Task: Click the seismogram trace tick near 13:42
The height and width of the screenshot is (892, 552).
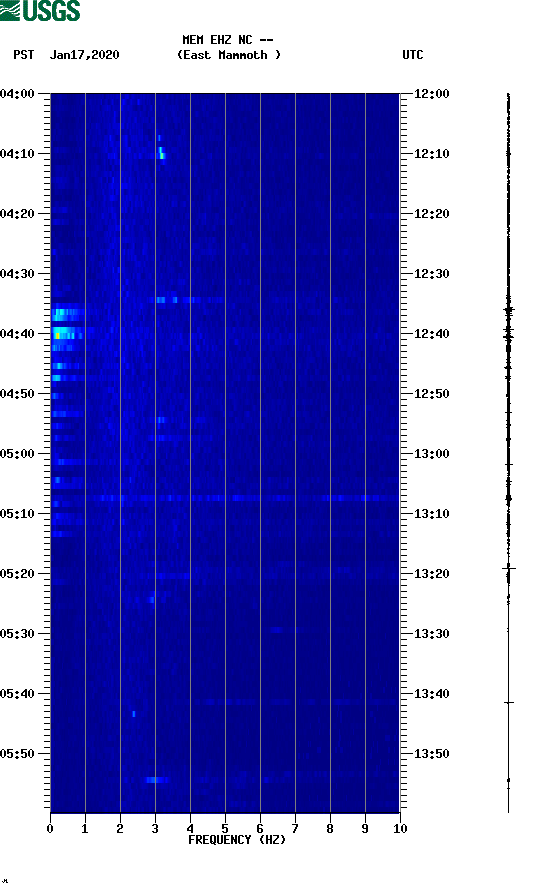Action: click(x=509, y=703)
